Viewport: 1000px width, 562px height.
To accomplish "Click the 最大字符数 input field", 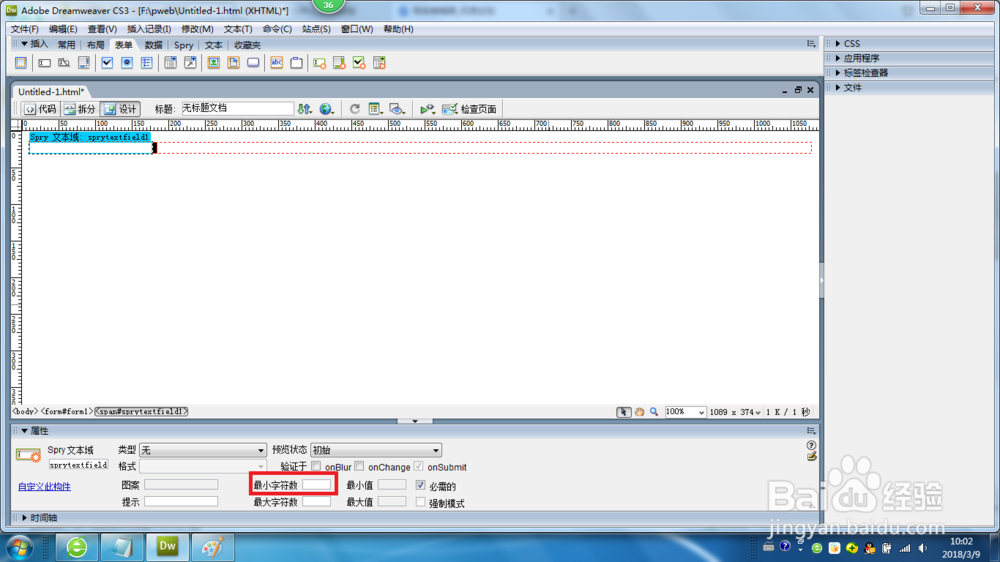I will pyautogui.click(x=316, y=501).
